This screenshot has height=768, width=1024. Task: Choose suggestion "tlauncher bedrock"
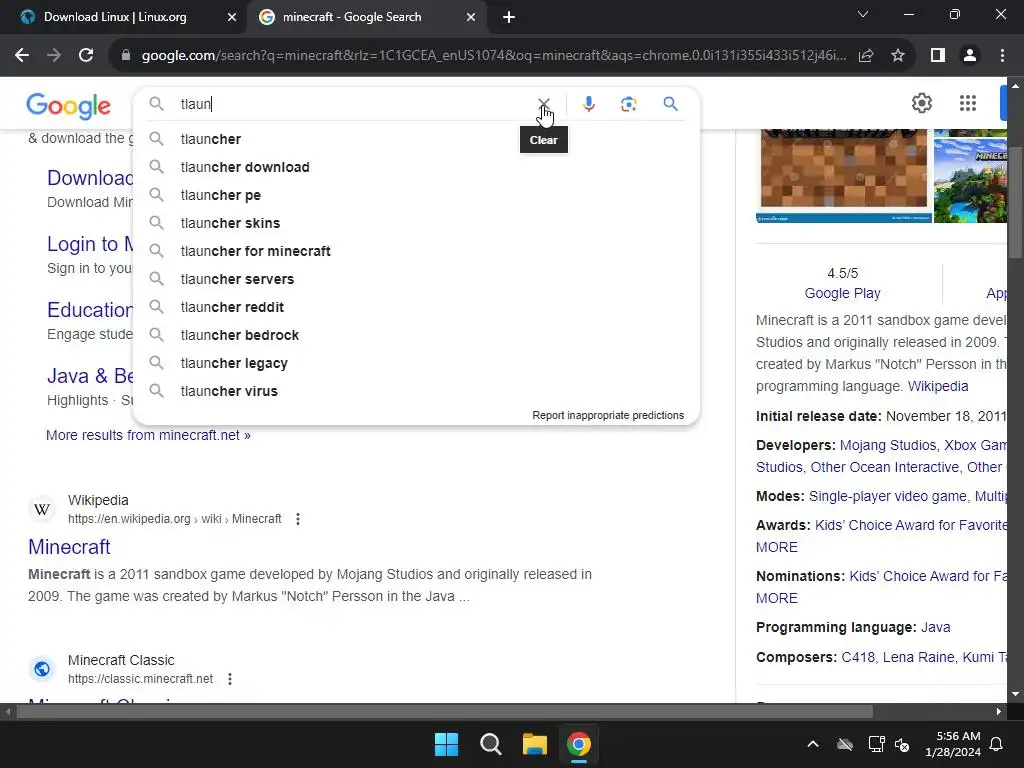point(416,335)
